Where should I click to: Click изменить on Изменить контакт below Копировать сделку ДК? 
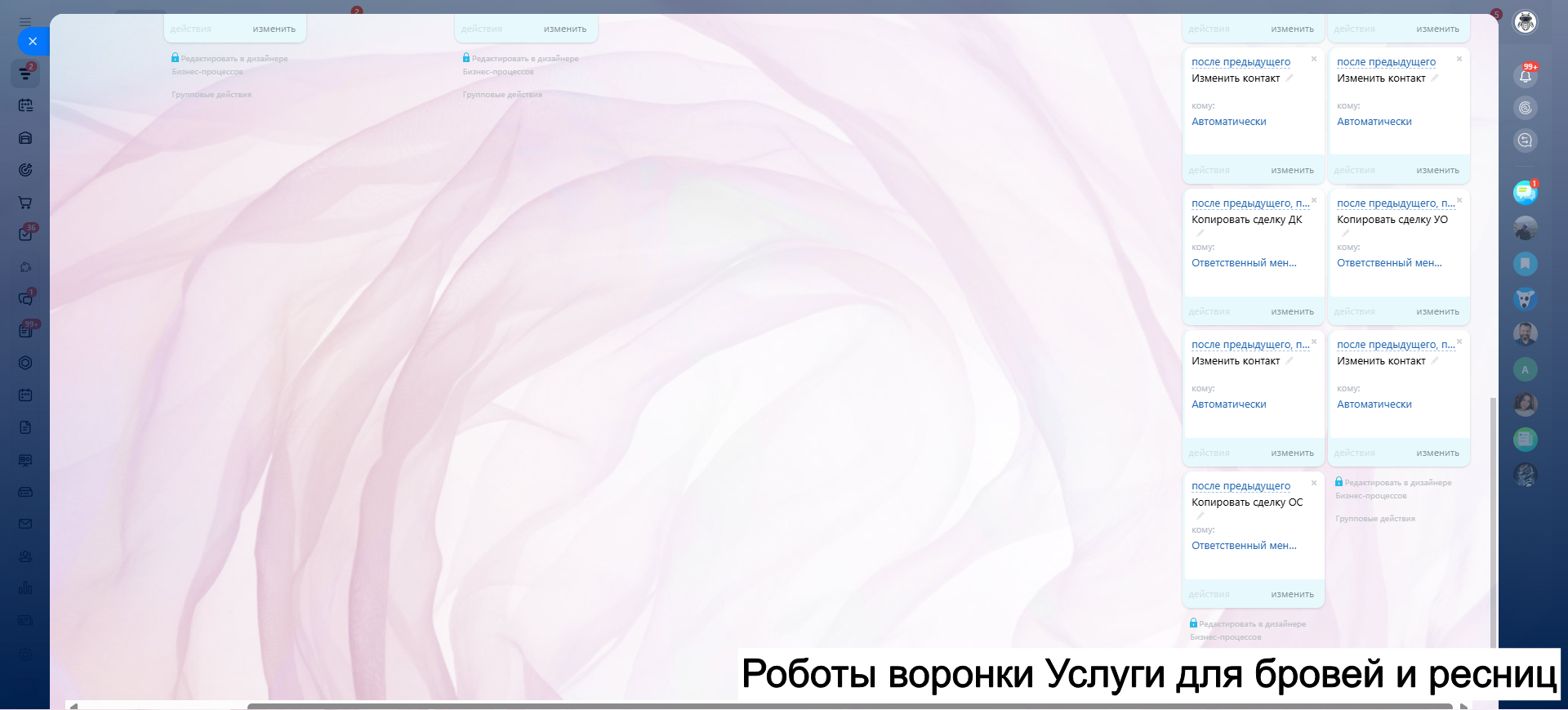pos(1293,453)
